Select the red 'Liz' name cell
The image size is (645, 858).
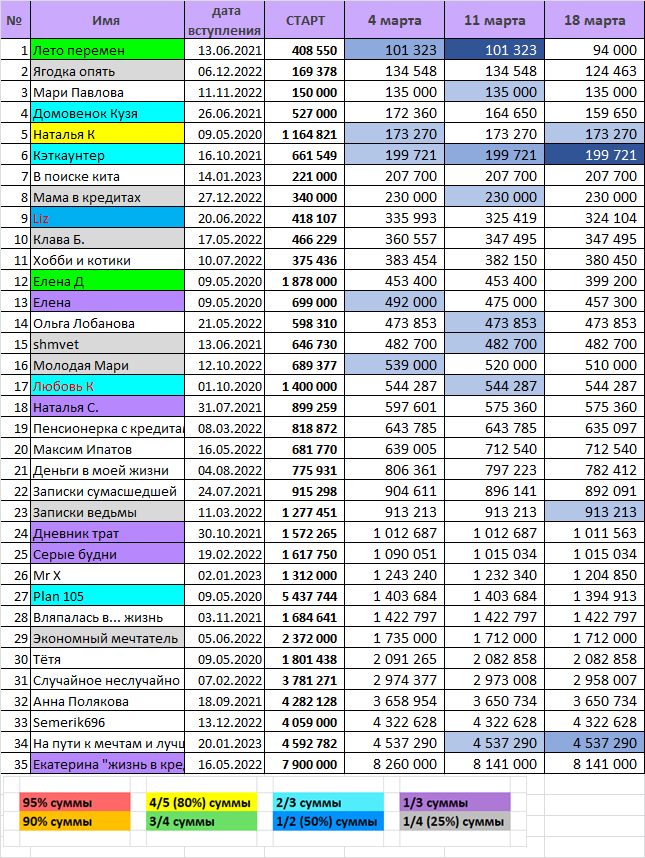(107, 218)
